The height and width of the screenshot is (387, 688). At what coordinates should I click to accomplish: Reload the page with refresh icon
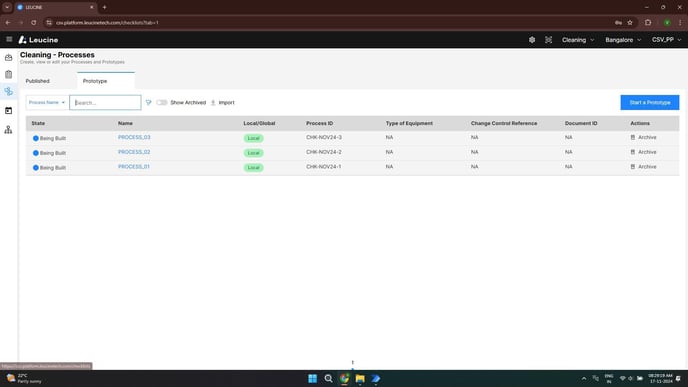pos(34,22)
